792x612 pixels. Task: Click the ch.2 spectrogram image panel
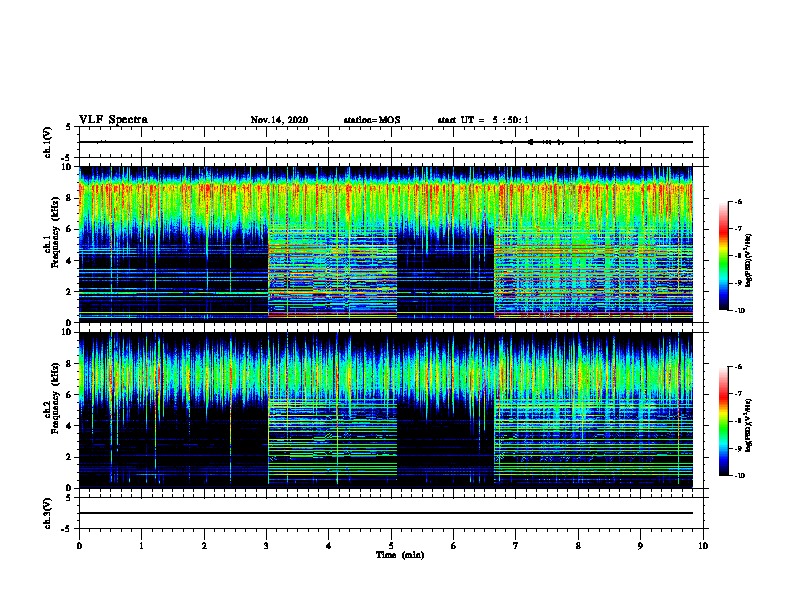[x=386, y=410]
